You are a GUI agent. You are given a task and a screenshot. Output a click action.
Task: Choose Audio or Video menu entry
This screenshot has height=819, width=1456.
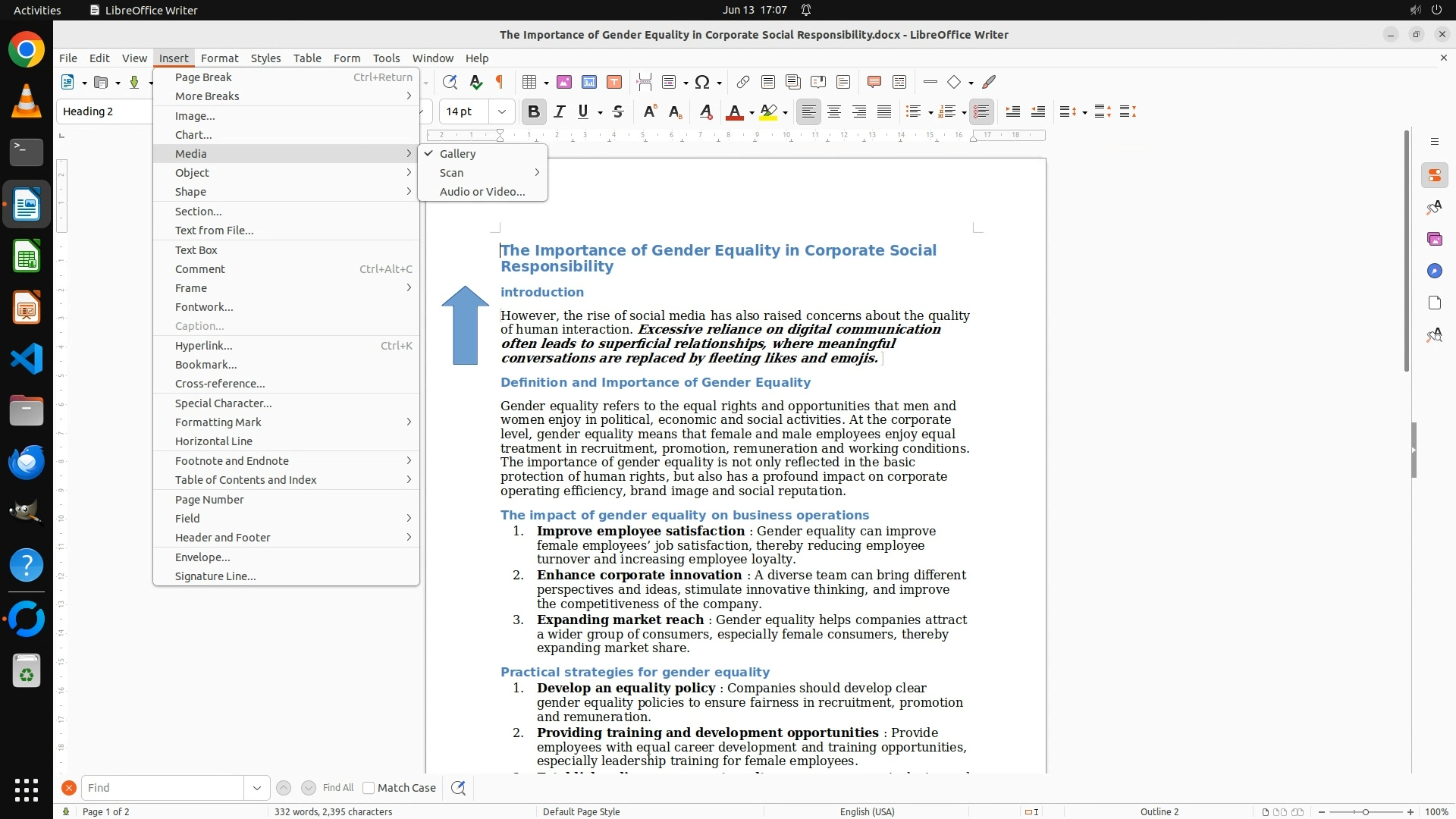click(x=482, y=191)
